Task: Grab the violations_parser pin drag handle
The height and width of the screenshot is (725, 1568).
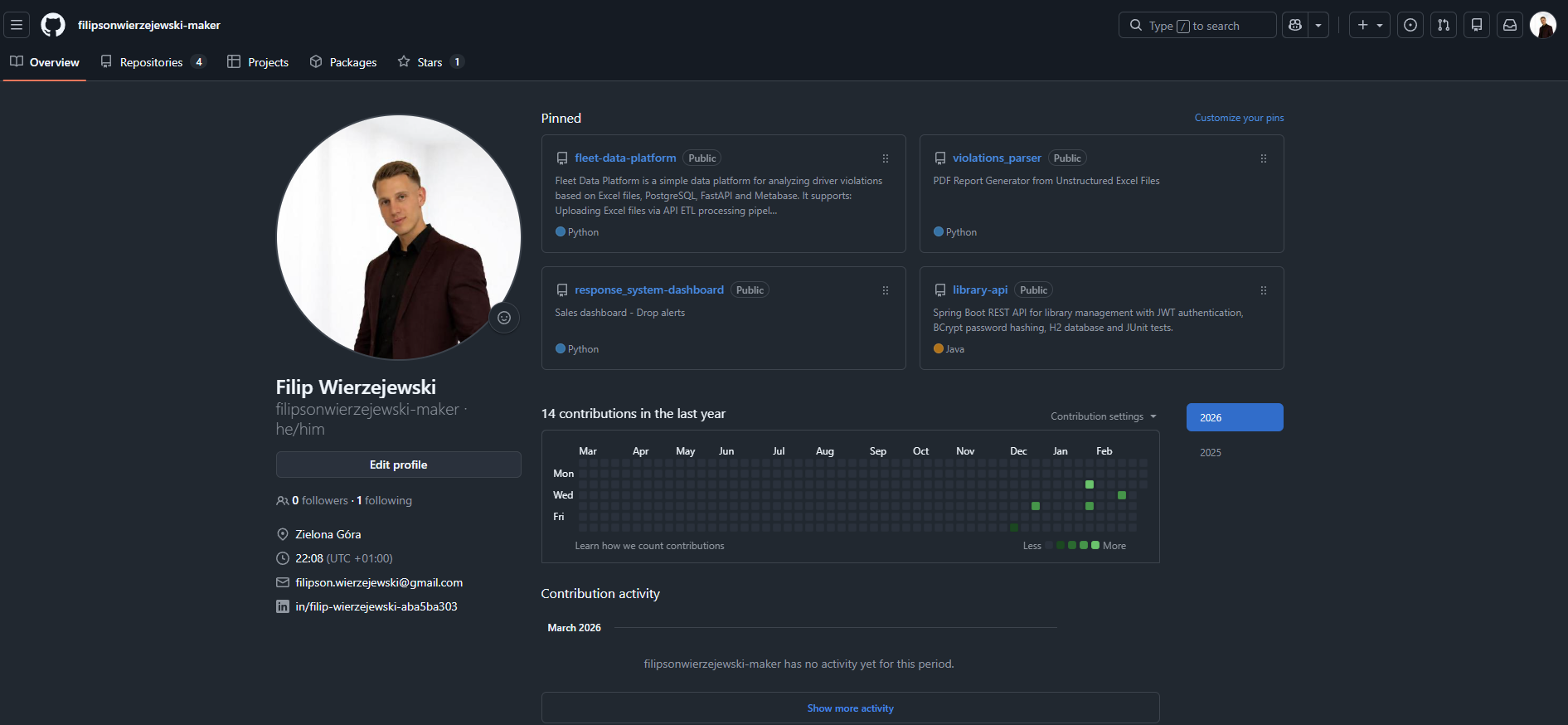Action: (1264, 158)
